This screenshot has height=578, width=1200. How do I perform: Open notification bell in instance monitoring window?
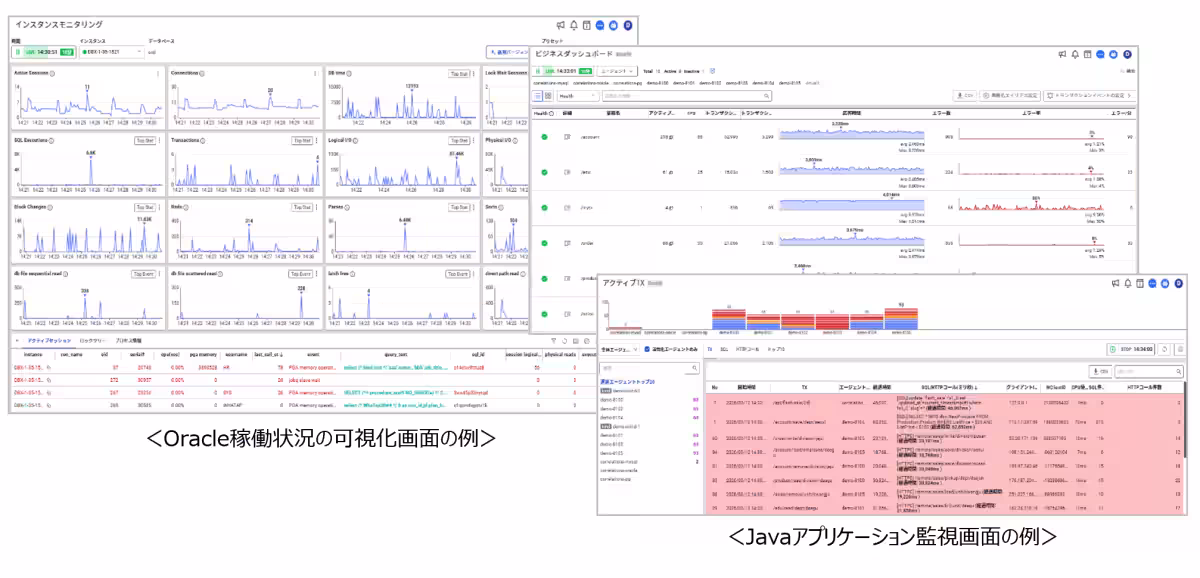tap(574, 24)
